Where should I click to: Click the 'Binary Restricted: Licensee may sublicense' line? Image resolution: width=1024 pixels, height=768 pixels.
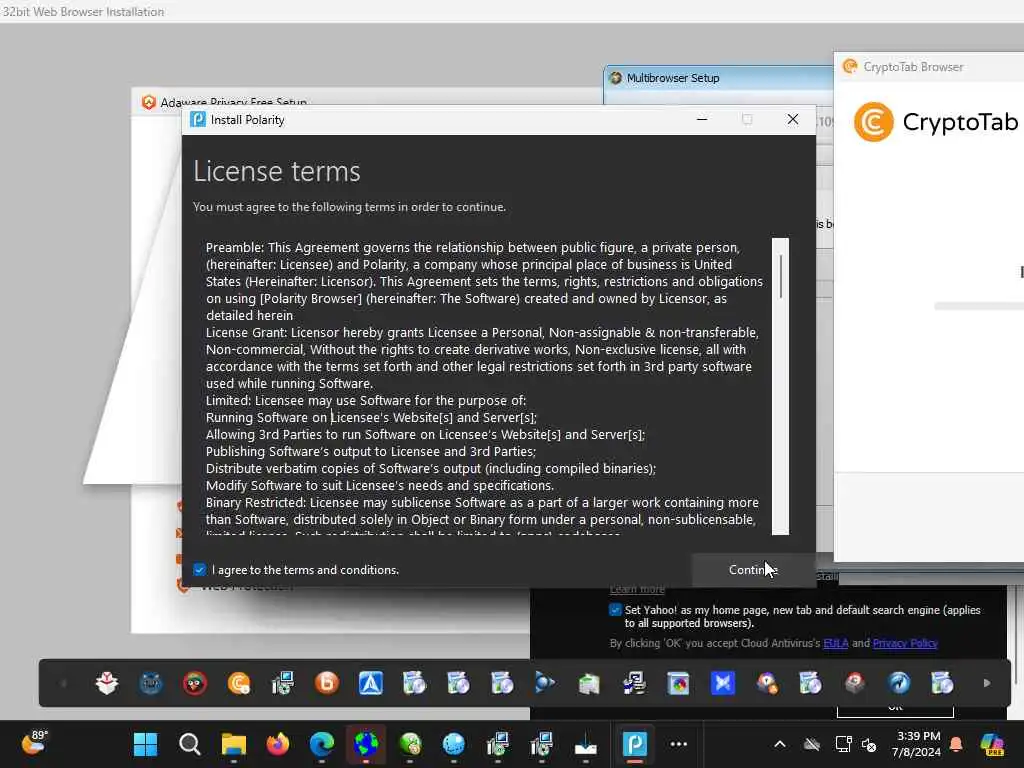point(483,502)
